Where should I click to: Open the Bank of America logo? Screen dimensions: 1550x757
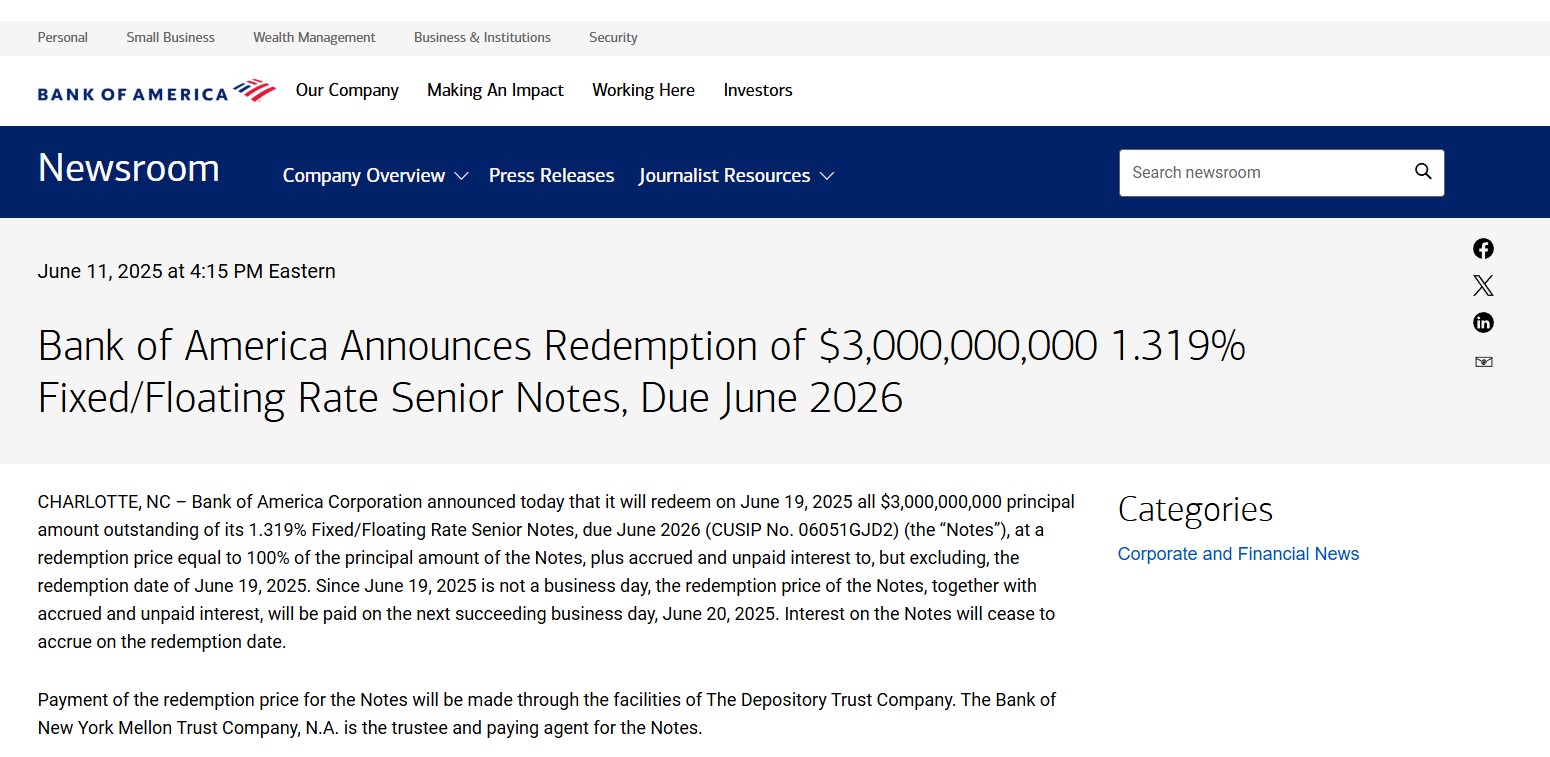pos(157,91)
